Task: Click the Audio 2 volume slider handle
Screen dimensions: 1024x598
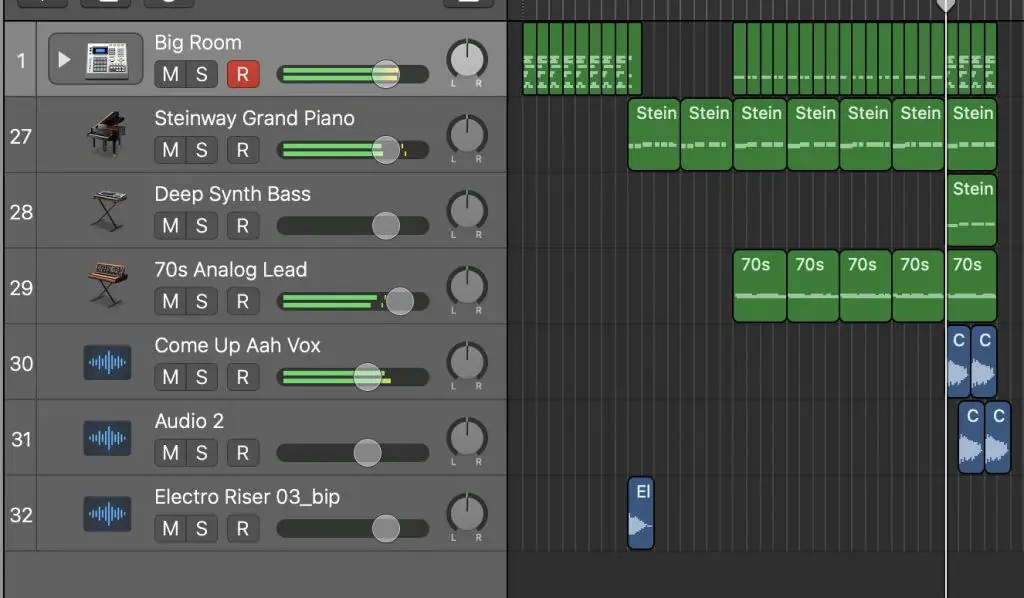Action: pyautogui.click(x=368, y=453)
